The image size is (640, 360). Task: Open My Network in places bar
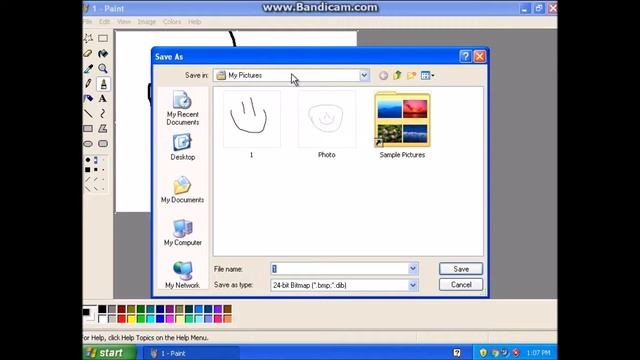click(x=182, y=274)
